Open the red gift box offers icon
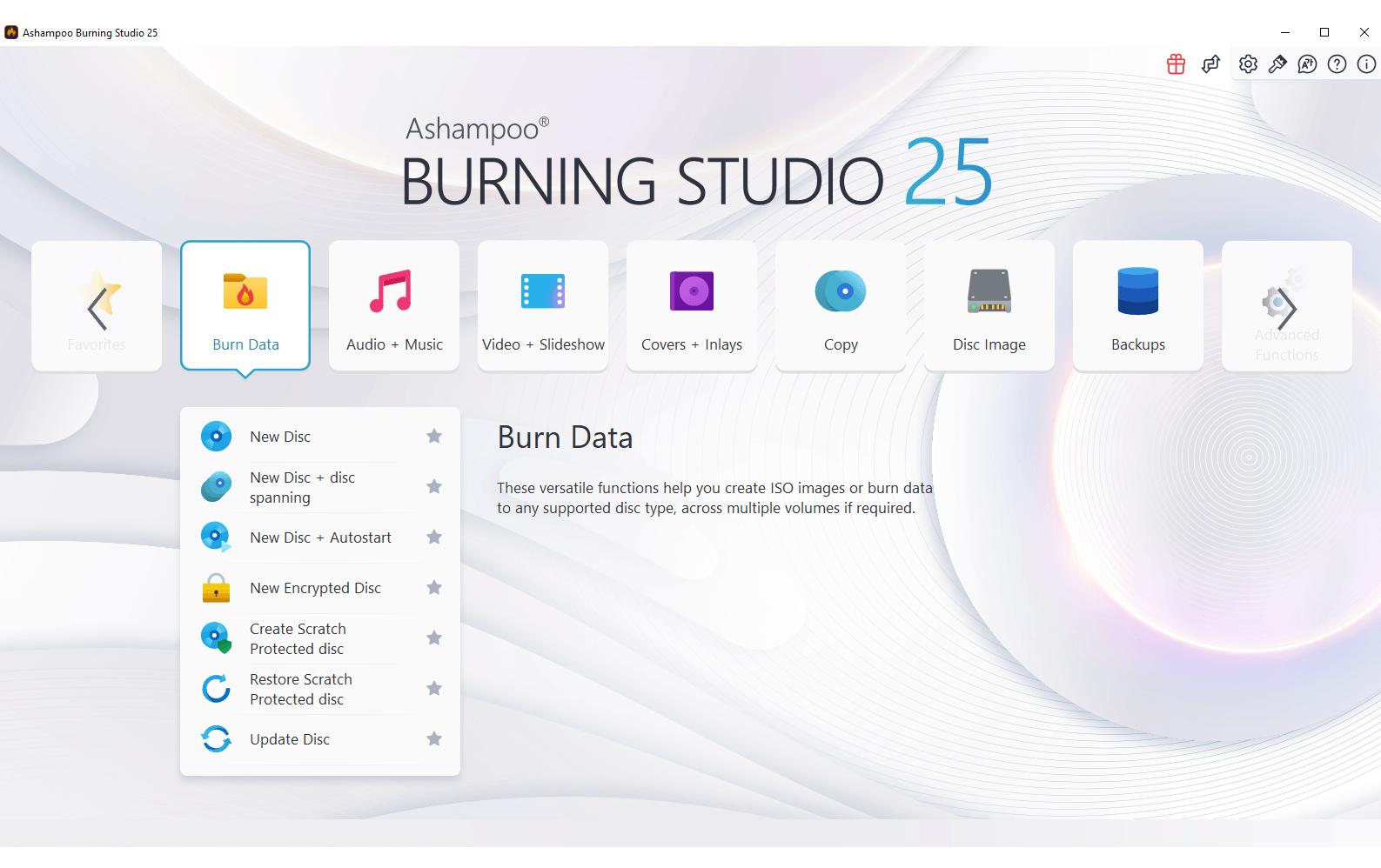1381x868 pixels. [x=1176, y=64]
